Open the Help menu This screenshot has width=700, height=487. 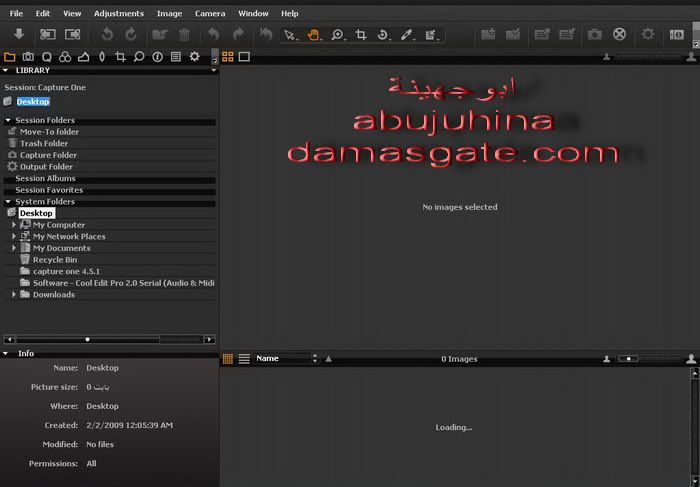click(x=290, y=13)
